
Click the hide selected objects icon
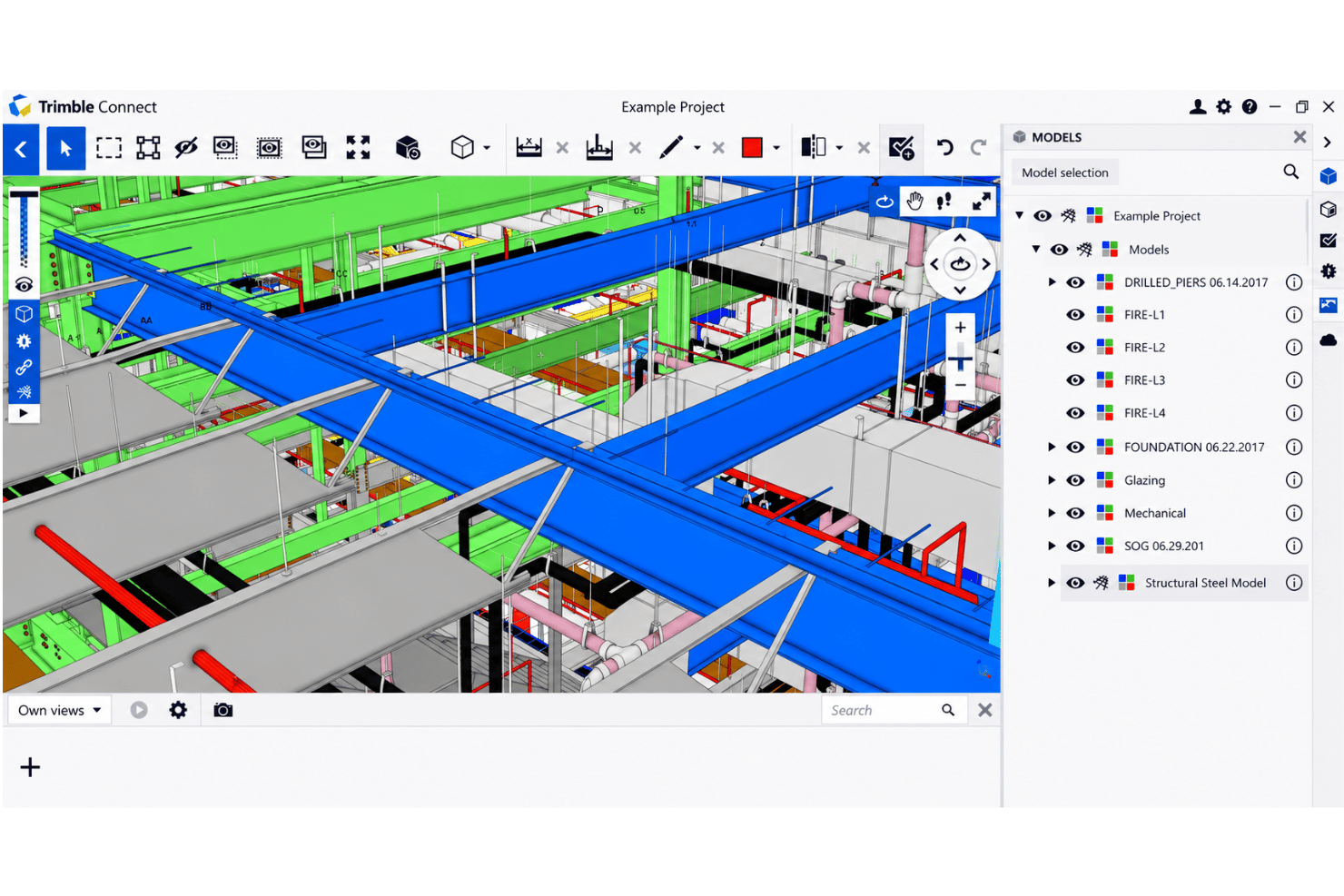pos(186,148)
